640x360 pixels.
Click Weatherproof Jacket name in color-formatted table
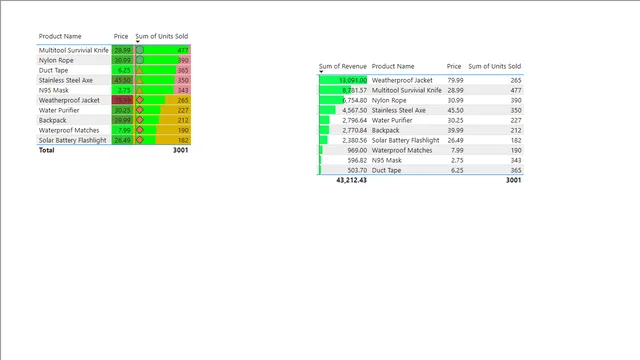pos(69,100)
